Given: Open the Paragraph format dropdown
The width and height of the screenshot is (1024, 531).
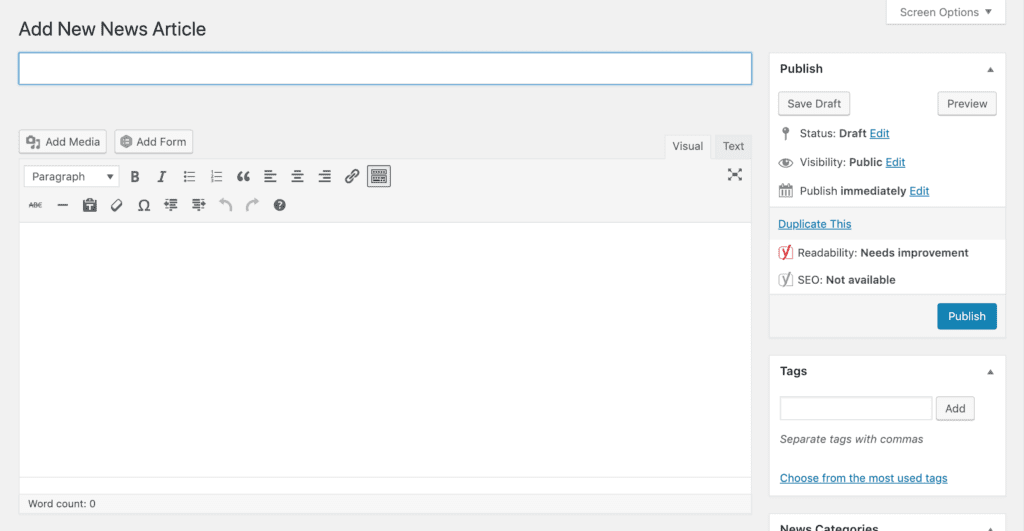Looking at the screenshot, I should click(71, 177).
